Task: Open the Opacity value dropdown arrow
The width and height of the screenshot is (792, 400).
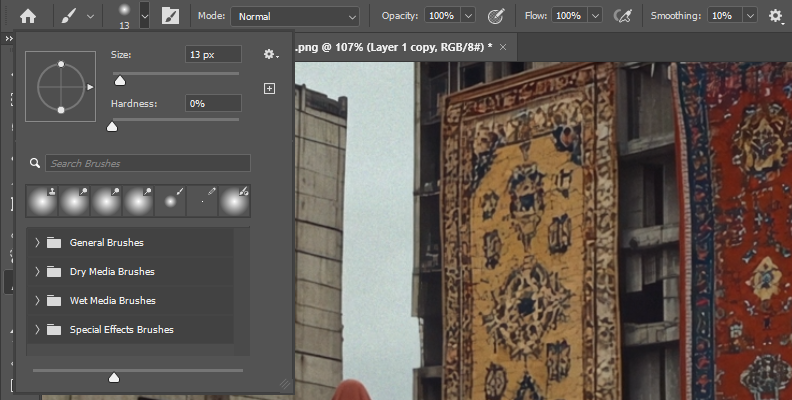Action: coord(468,16)
